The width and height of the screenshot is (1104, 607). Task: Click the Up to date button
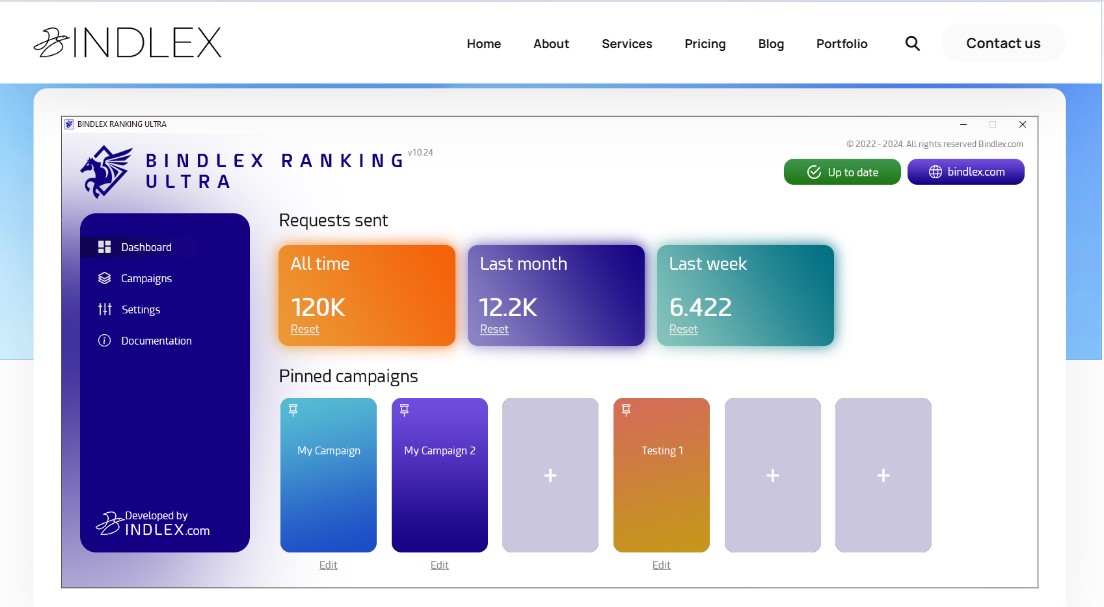coord(842,172)
